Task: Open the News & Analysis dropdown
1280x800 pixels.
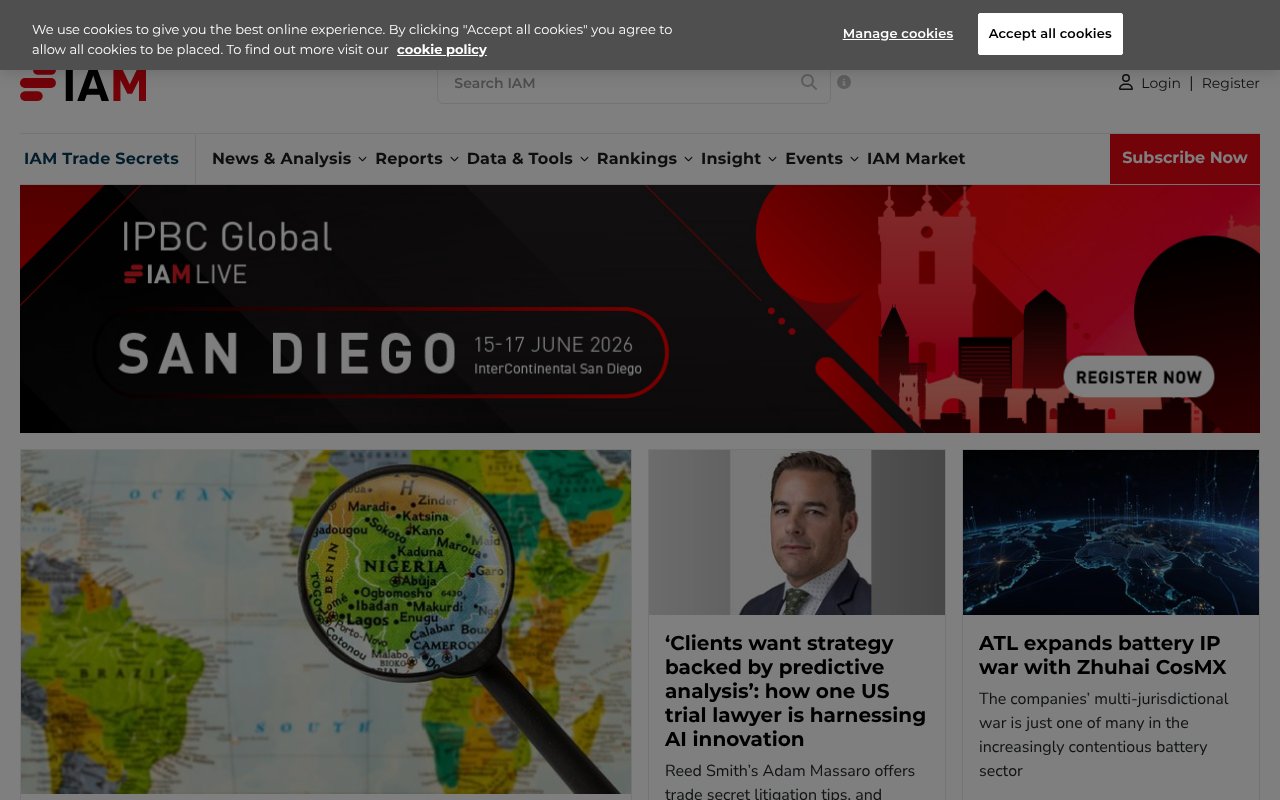Action: 281,158
